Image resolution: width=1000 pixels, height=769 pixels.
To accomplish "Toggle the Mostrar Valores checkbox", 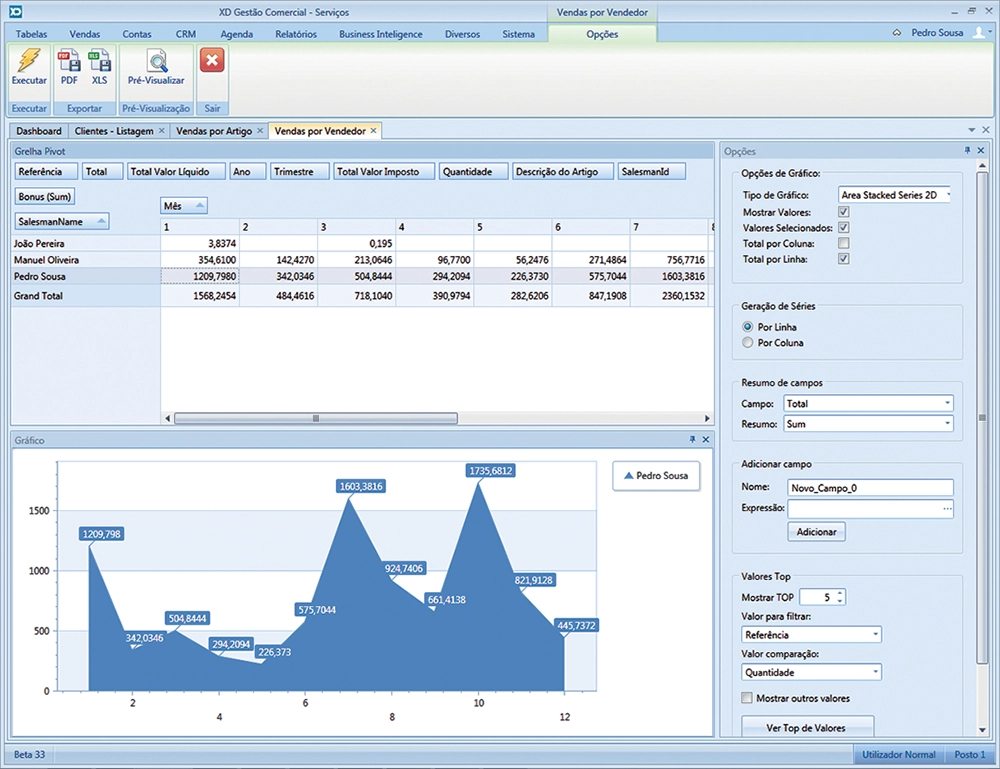I will tap(844, 212).
